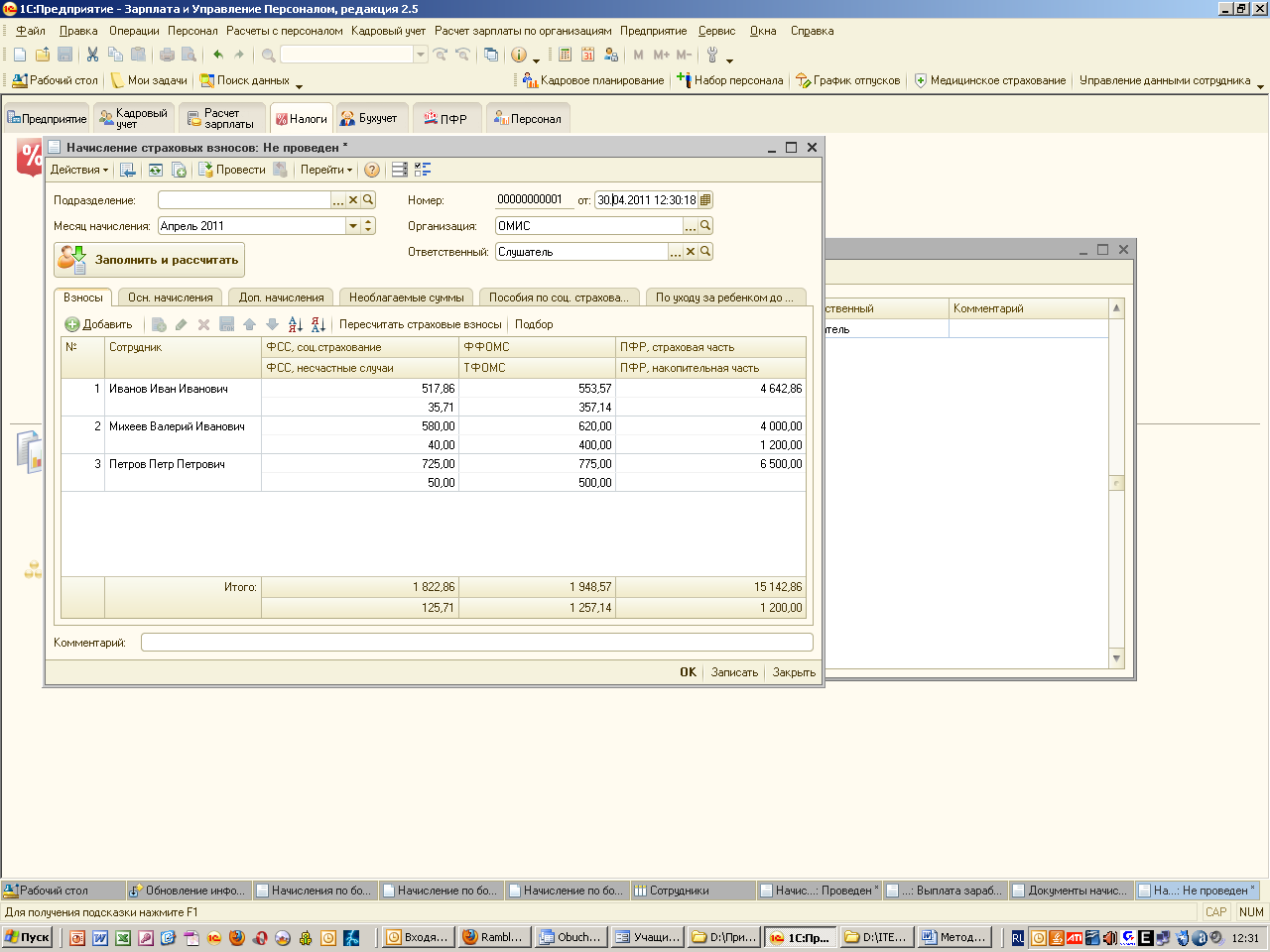
Task: Click Пересчитать страховые взносы
Action: coord(421,324)
